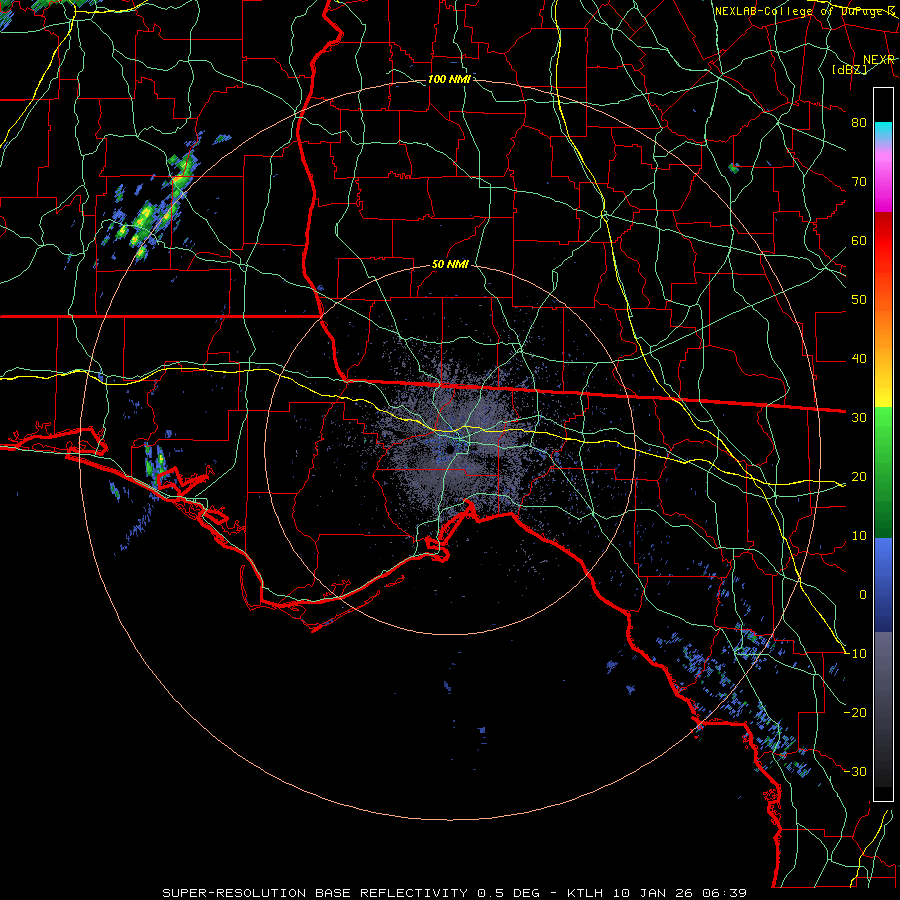Click the 80 value on the dBZ scale
The height and width of the screenshot is (900, 900).
(x=859, y=122)
